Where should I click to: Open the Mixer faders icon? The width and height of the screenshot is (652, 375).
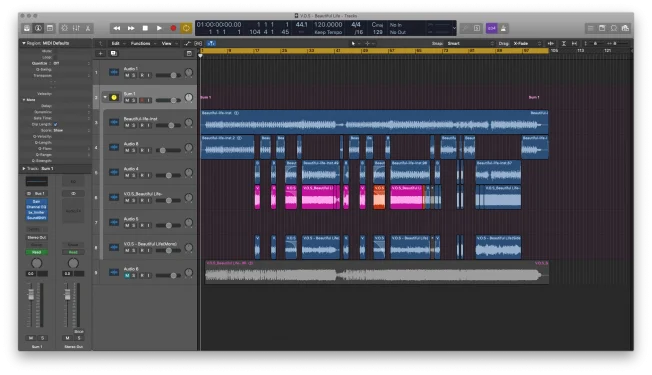(x=76, y=28)
